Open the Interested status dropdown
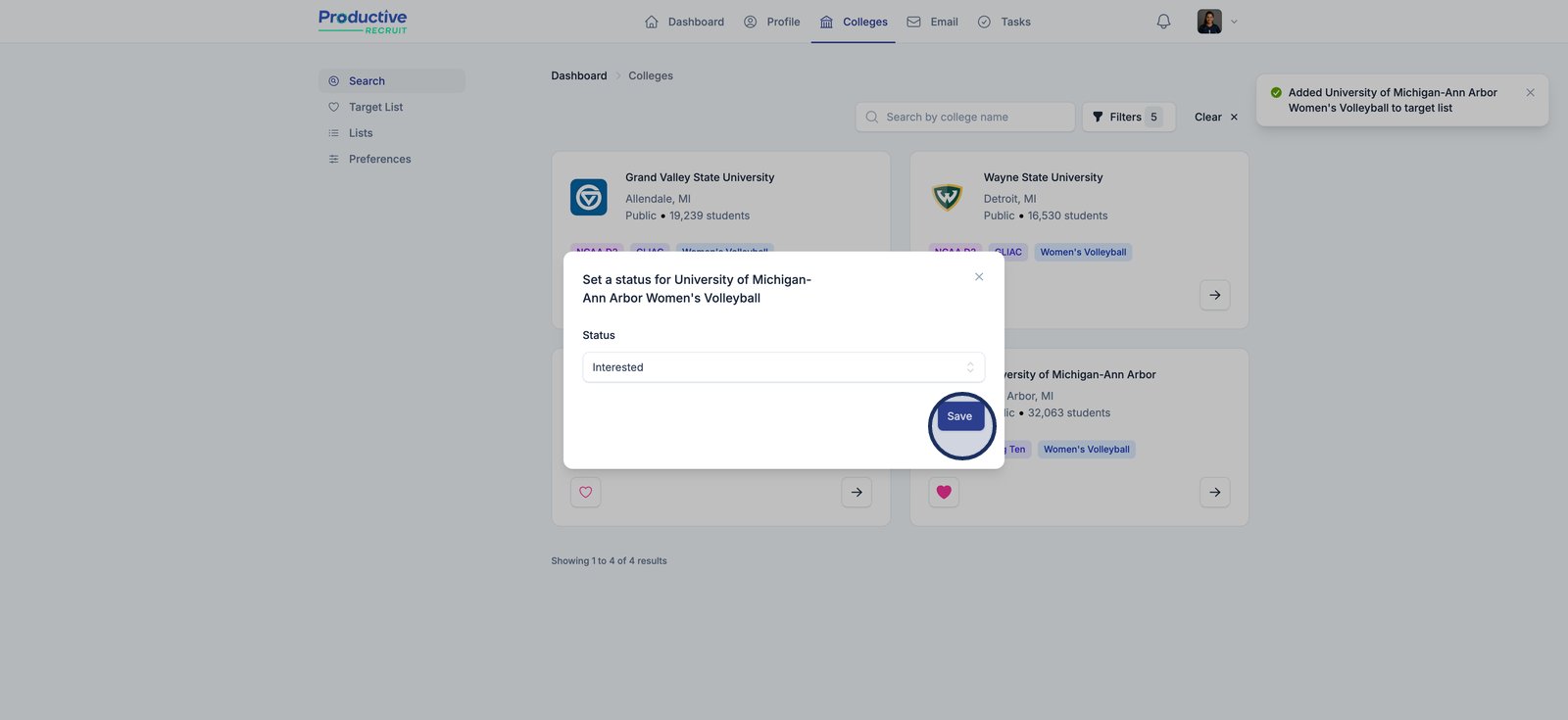The image size is (1568, 720). [783, 367]
